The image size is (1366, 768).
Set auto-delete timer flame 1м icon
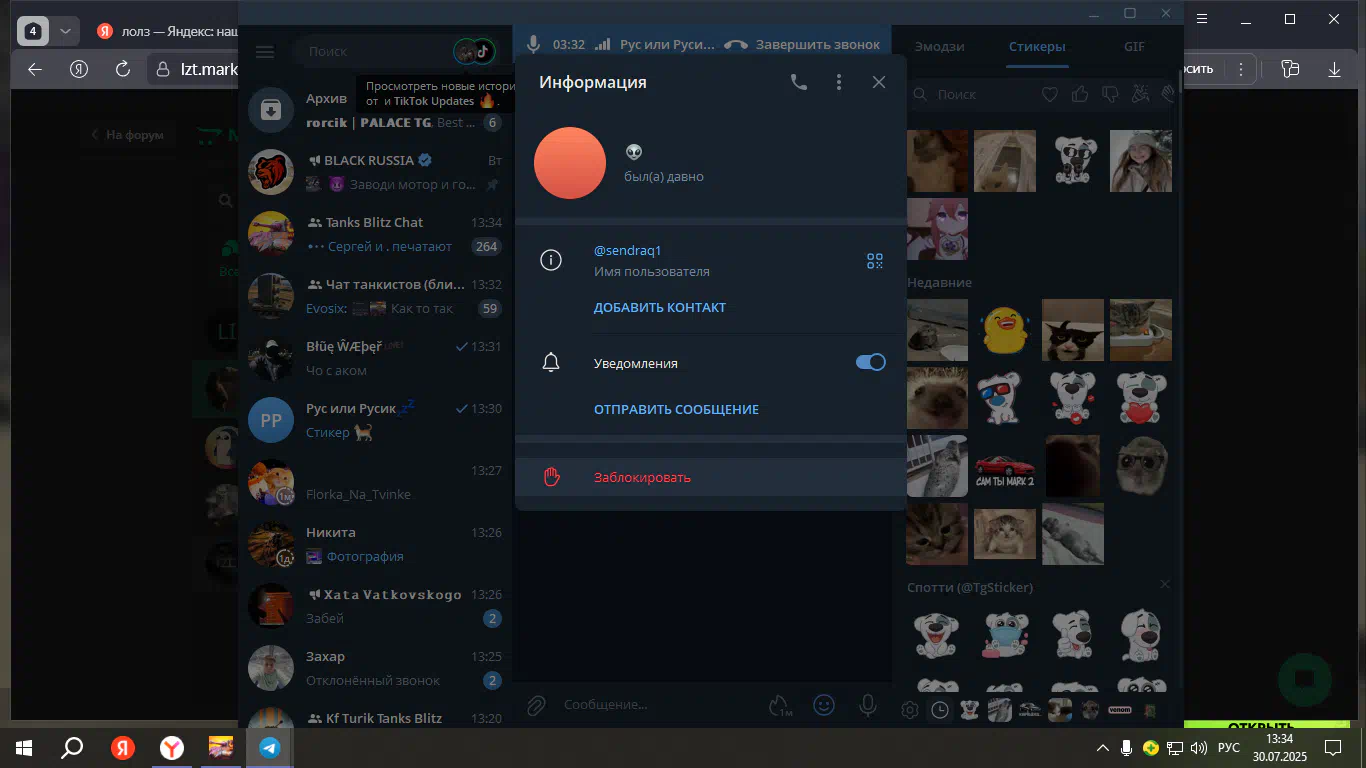pos(780,705)
